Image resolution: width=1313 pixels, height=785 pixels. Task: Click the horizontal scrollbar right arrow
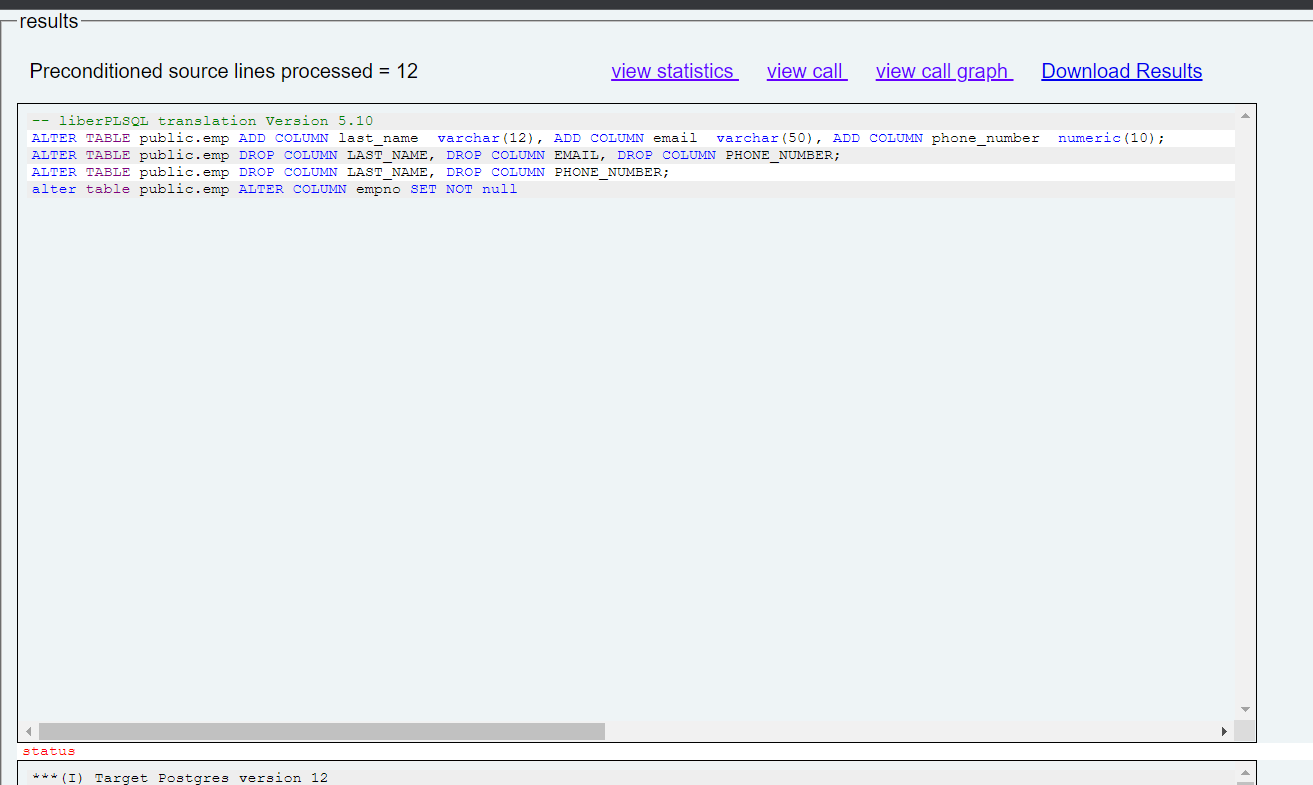(1224, 731)
